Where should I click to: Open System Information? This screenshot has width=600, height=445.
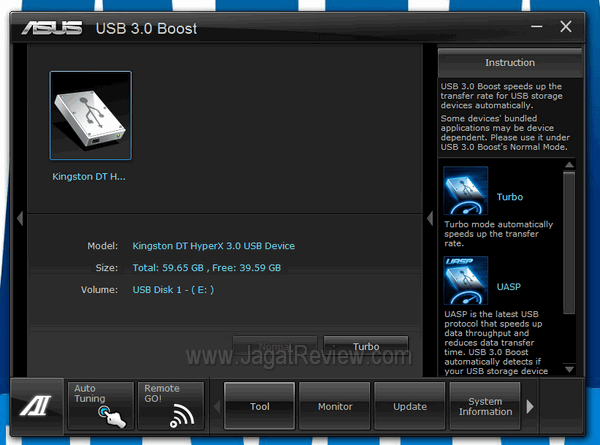tap(485, 406)
